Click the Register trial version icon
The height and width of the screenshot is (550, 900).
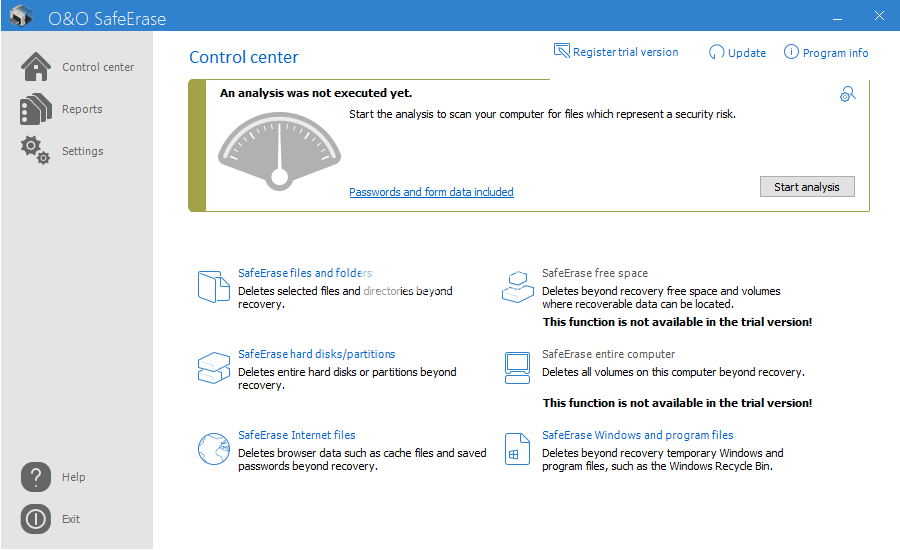click(561, 51)
